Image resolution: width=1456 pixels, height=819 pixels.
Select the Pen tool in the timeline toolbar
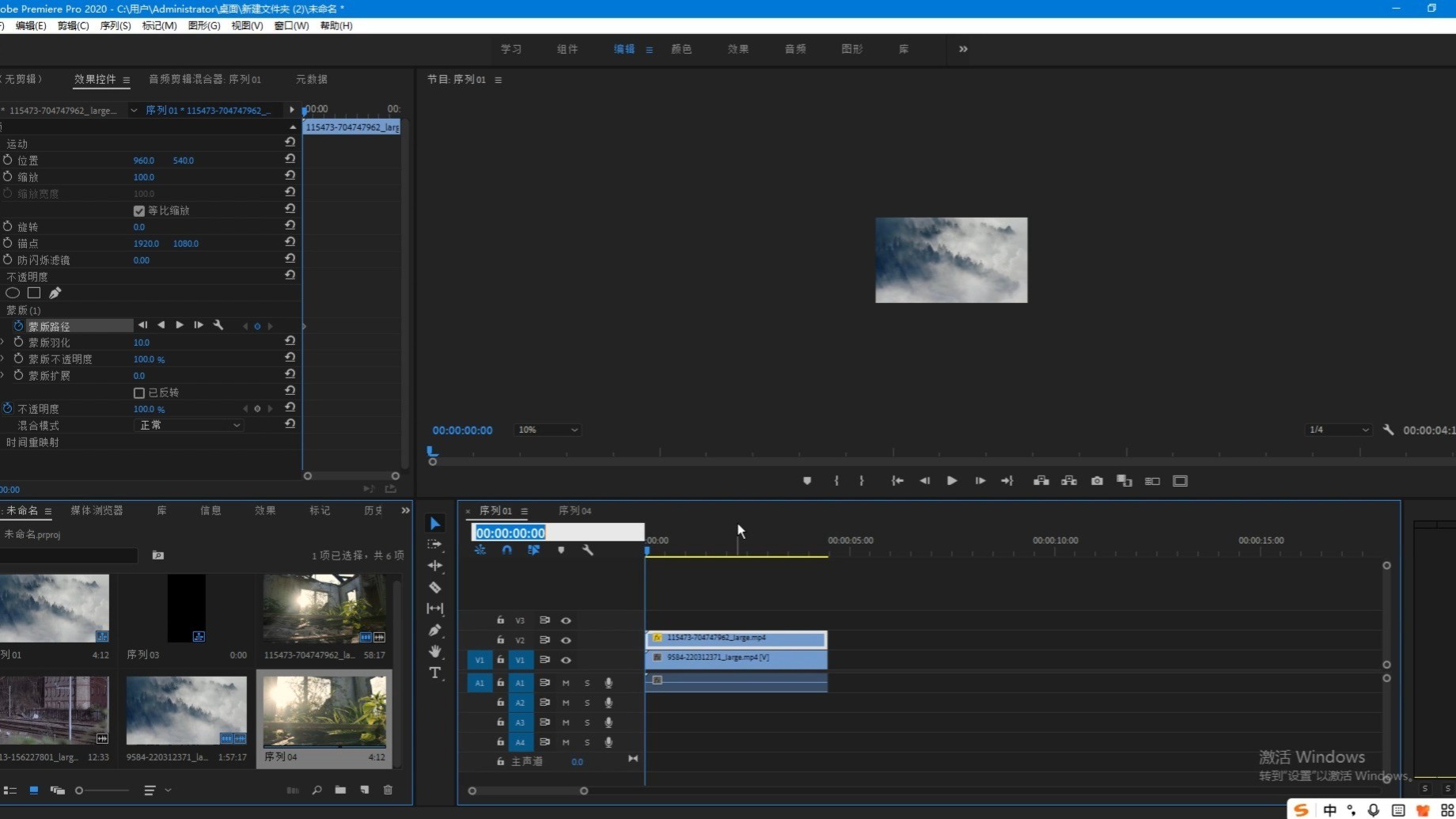click(x=434, y=630)
